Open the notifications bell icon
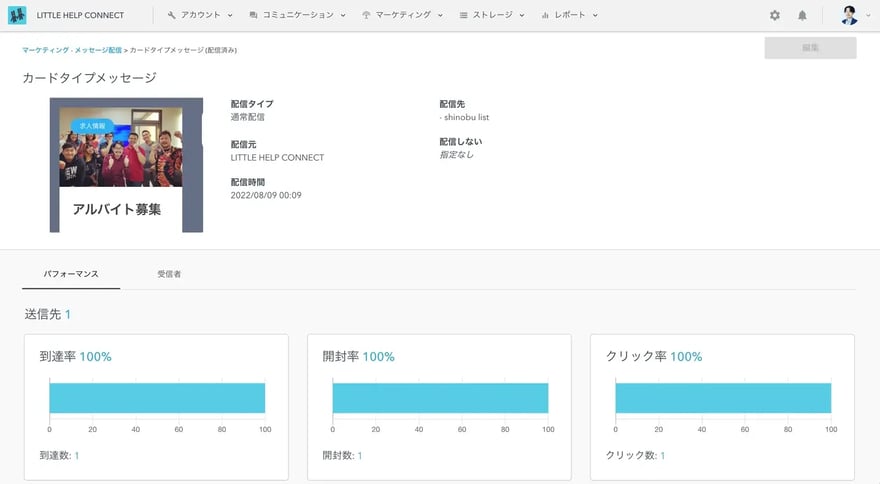The image size is (880, 484). click(x=802, y=16)
